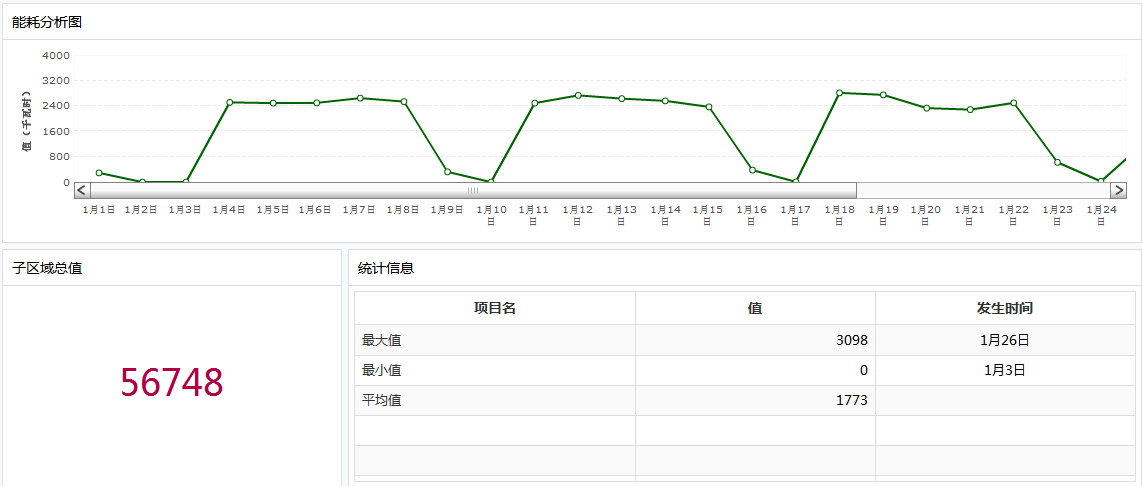Click the 56748 total value
1142x486 pixels.
point(171,382)
